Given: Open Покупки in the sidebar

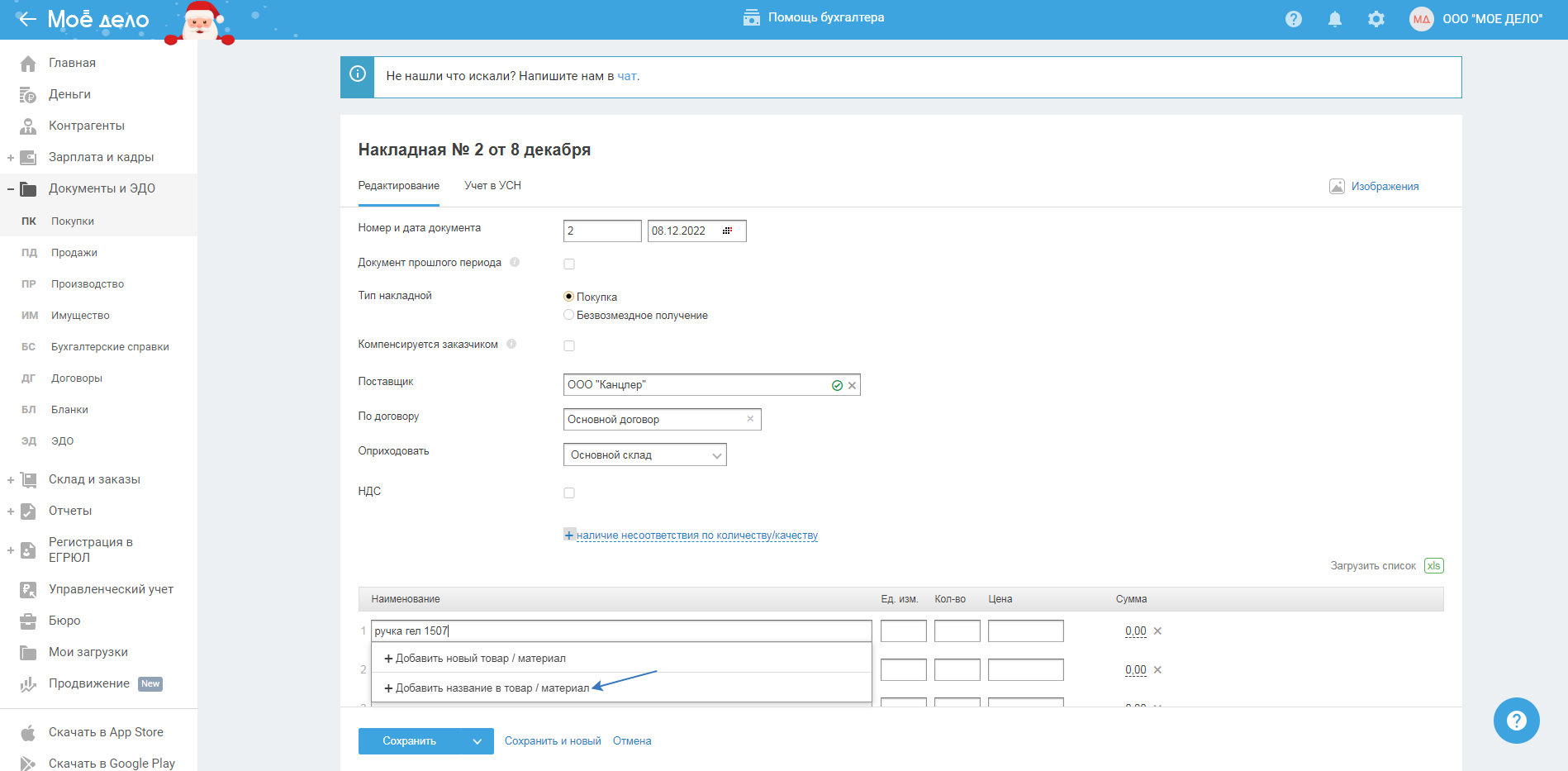Looking at the screenshot, I should pos(73,221).
